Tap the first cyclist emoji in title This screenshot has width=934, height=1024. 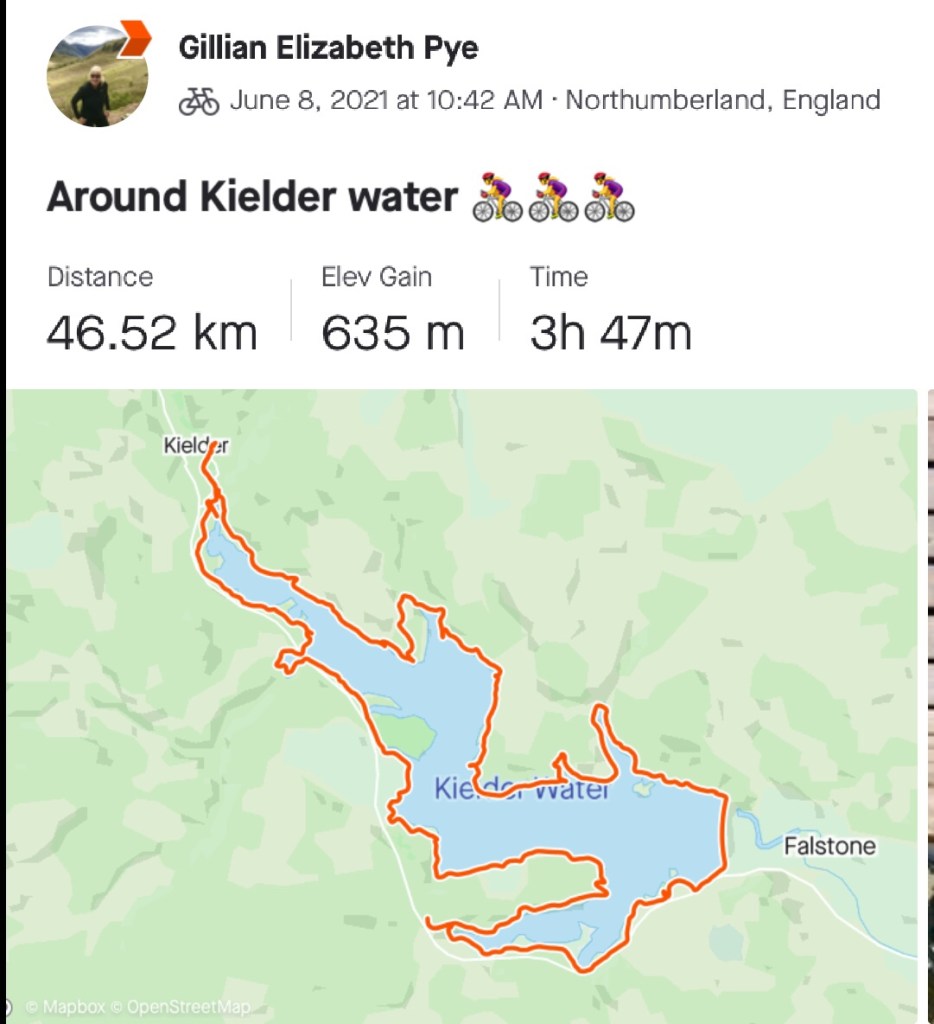click(x=498, y=197)
